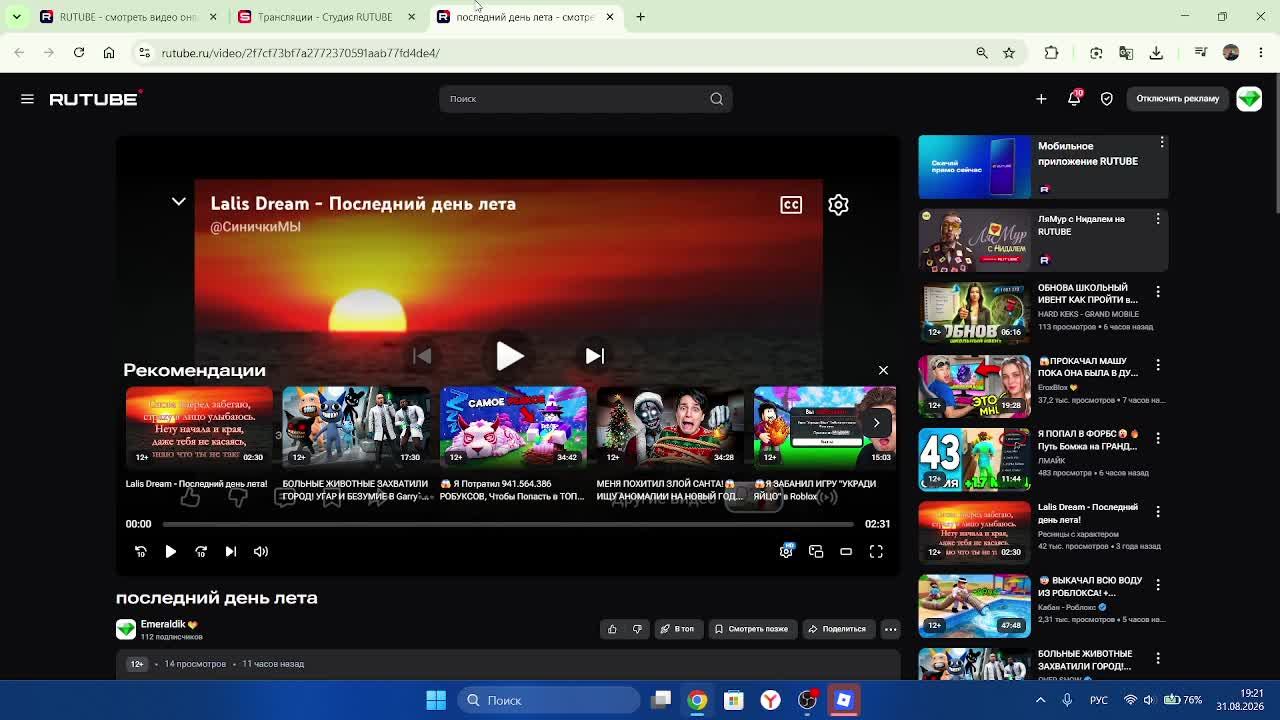
Task: Open a new browser tab
Action: click(641, 17)
